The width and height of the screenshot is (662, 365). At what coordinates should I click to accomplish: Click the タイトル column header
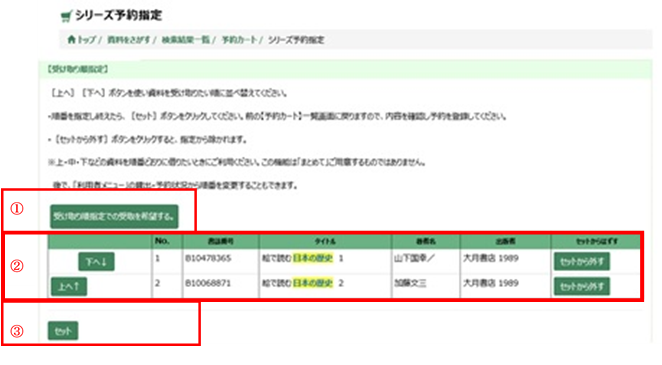(x=325, y=241)
